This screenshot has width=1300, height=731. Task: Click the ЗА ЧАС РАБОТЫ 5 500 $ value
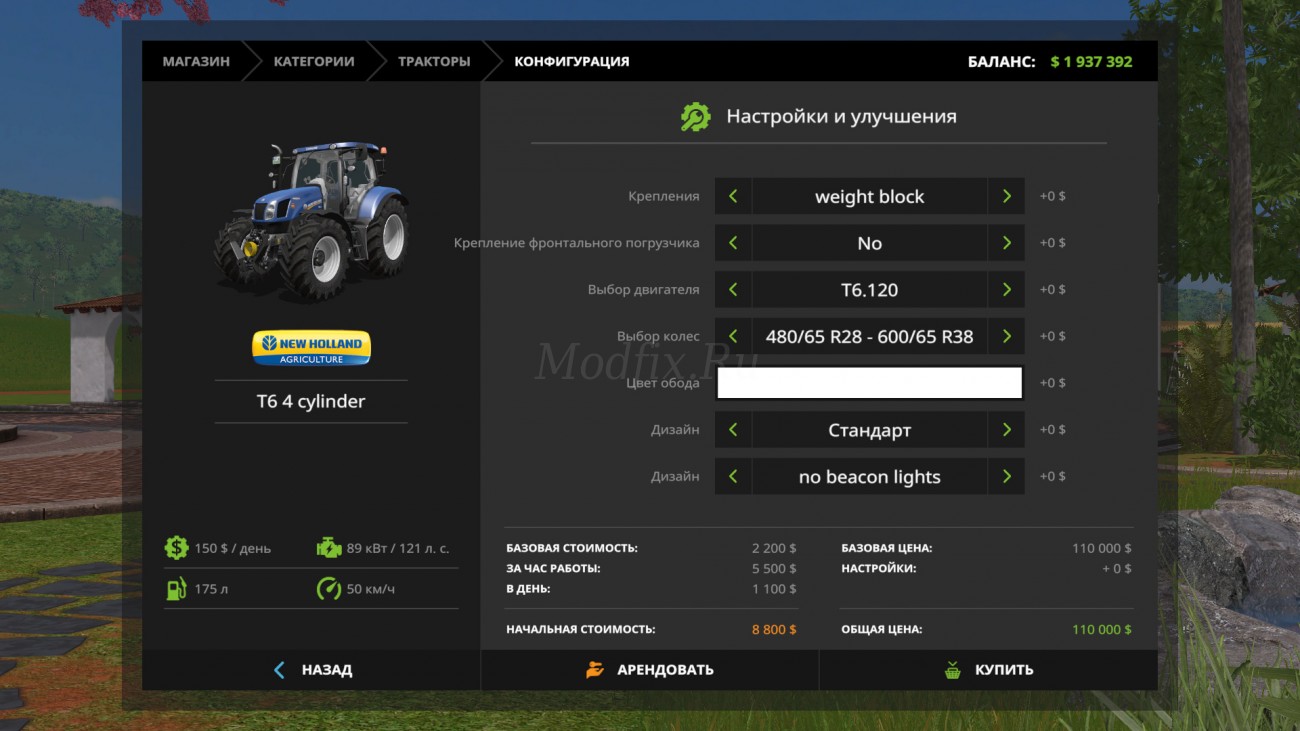pos(774,568)
